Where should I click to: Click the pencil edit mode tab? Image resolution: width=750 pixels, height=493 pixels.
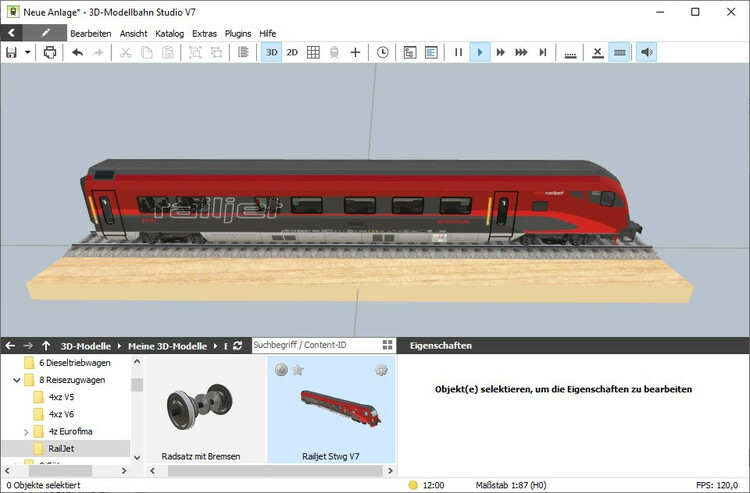tap(45, 33)
